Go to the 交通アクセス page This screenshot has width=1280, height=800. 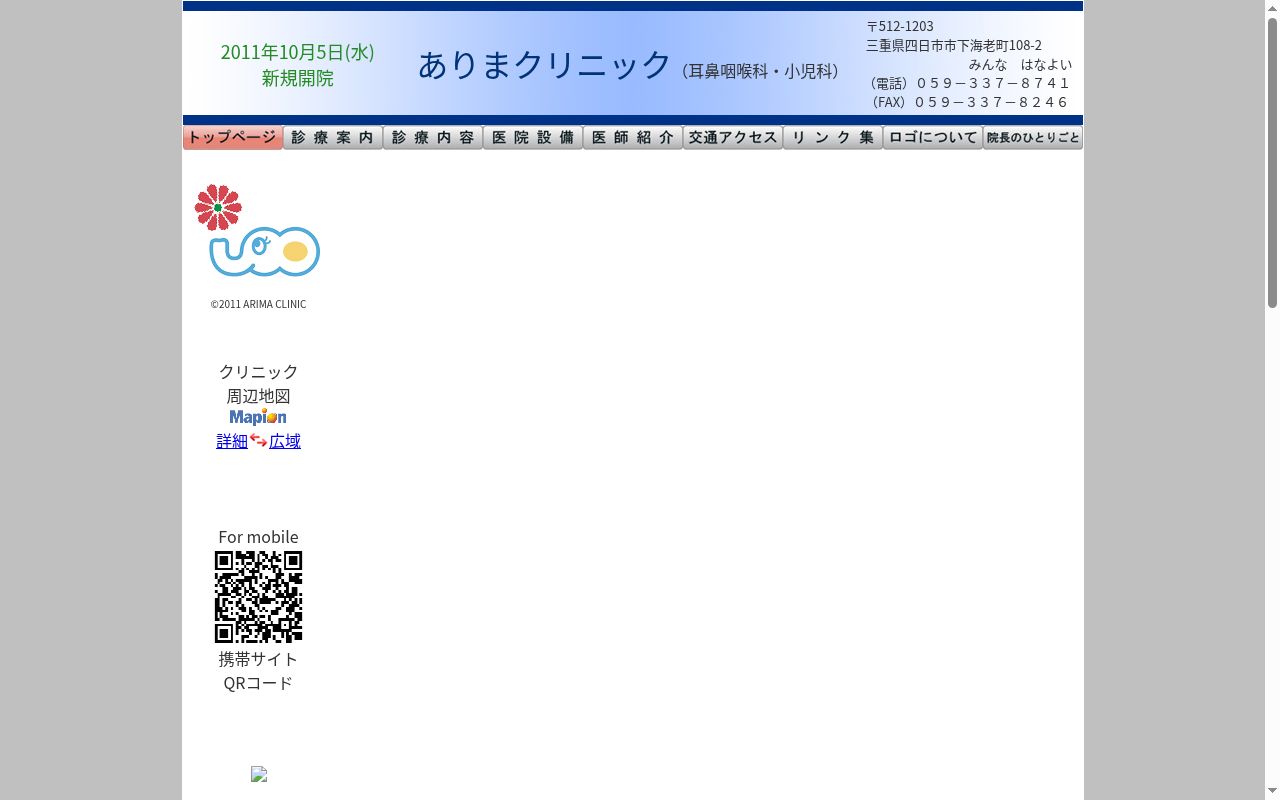pyautogui.click(x=733, y=138)
